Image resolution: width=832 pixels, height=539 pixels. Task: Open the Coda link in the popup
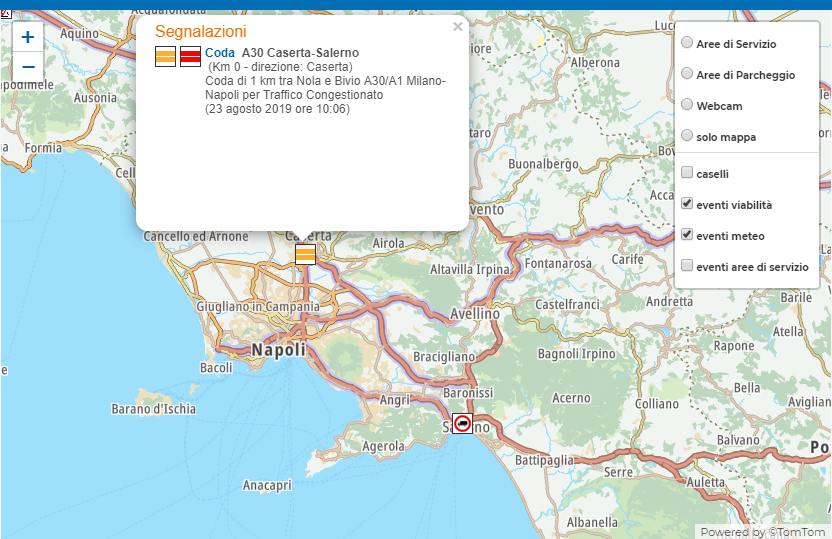220,53
